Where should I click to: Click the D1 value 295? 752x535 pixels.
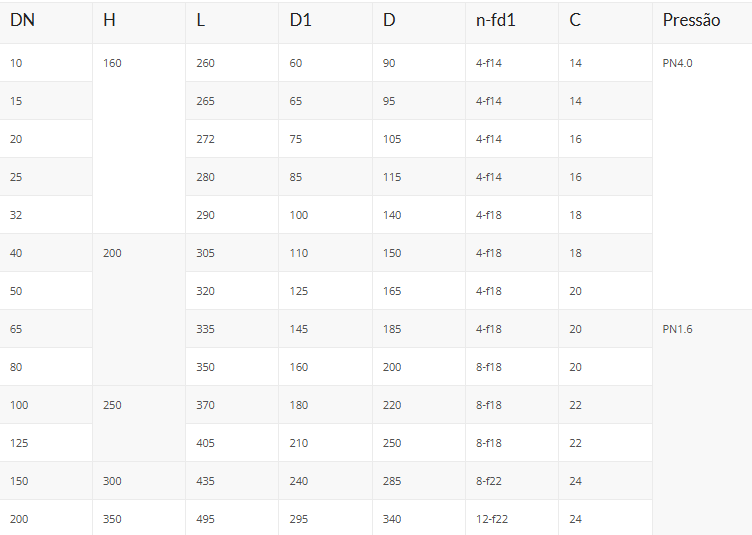pos(299,519)
